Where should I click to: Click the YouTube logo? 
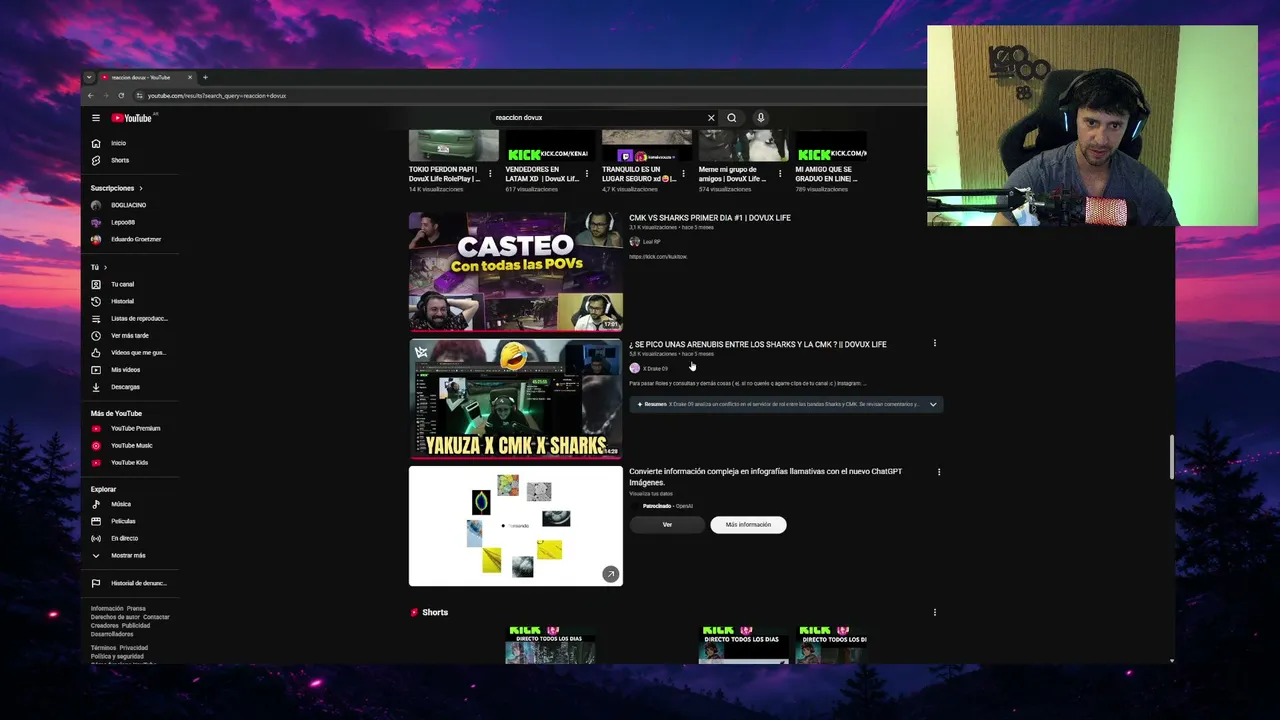(132, 118)
